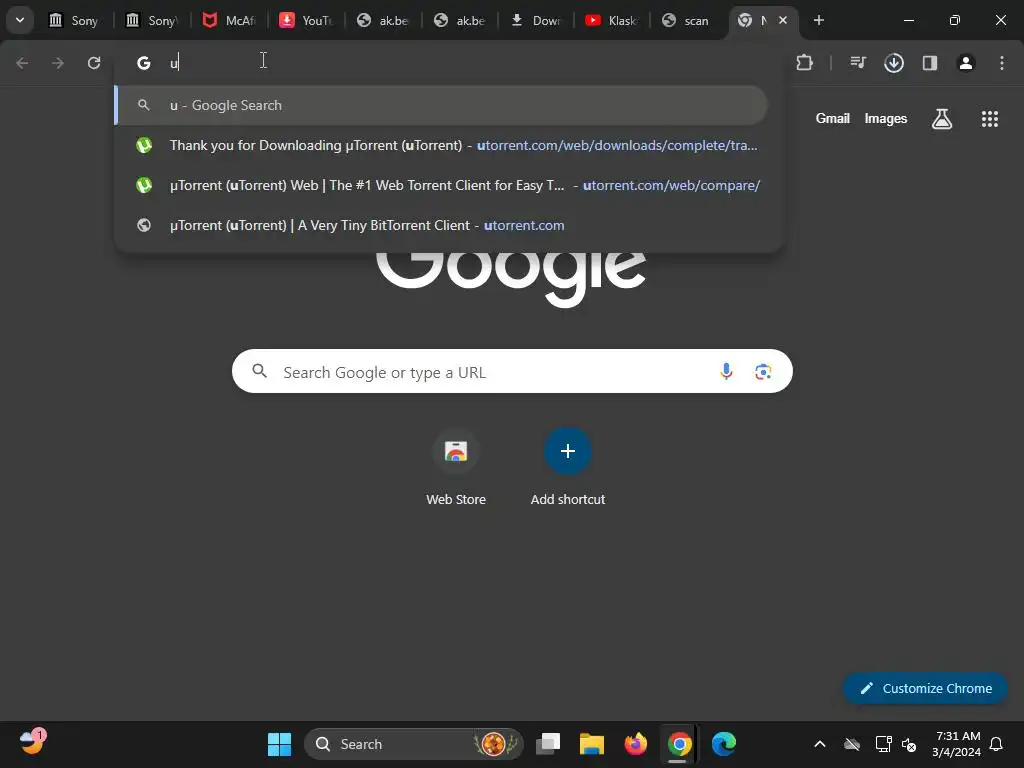Open the tab search dropdown arrow

[20, 20]
